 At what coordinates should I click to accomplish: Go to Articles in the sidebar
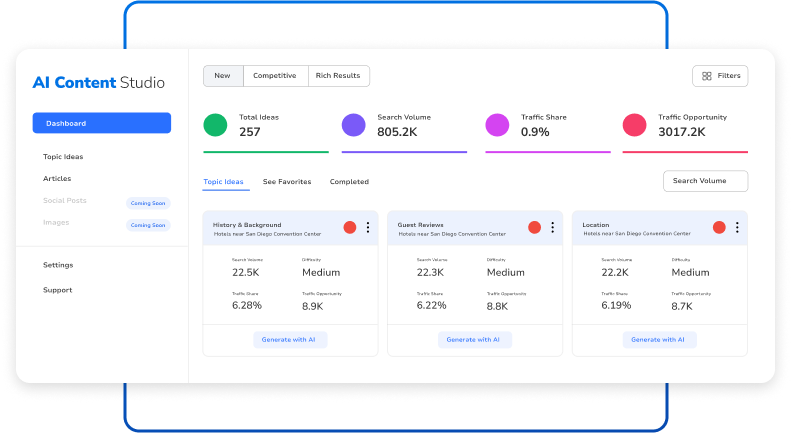click(57, 179)
